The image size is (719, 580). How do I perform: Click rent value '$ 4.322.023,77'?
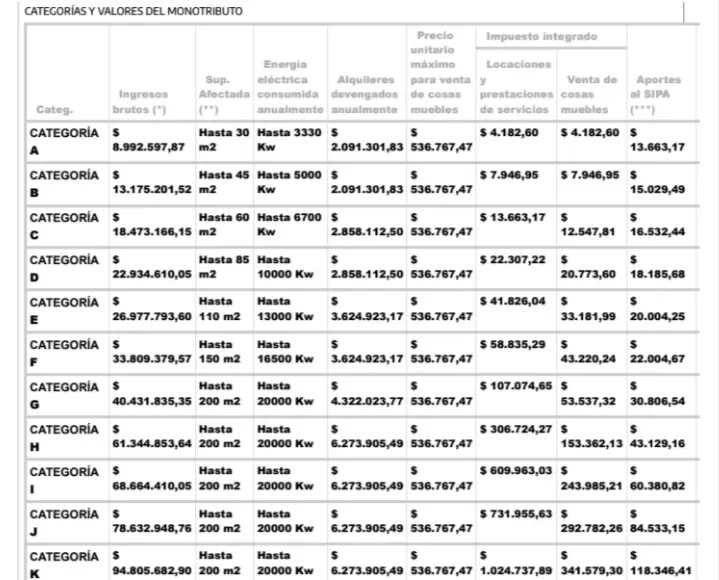pyautogui.click(x=367, y=394)
